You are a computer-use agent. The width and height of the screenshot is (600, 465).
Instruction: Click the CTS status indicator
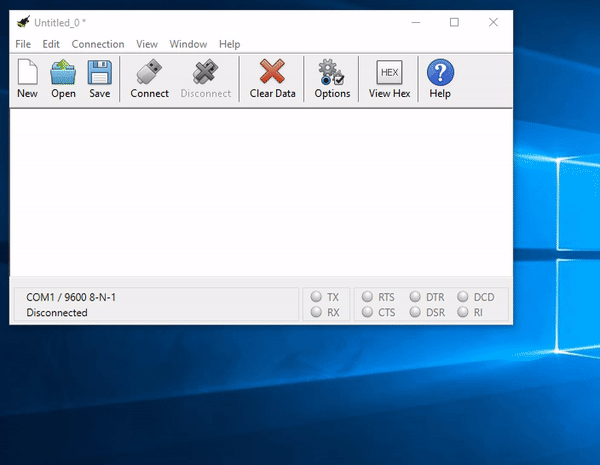click(x=367, y=313)
